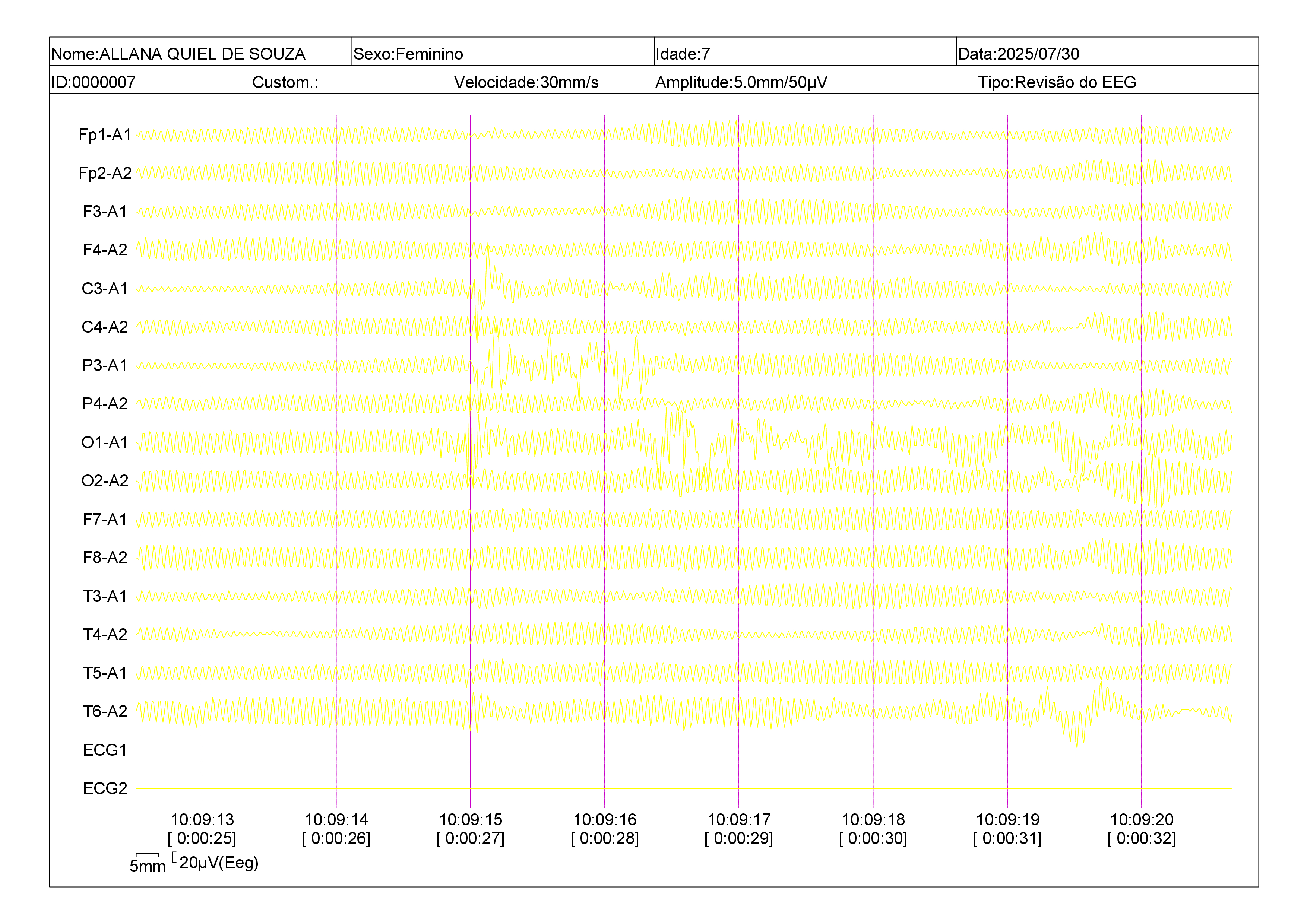Select the ECG2 channel label

click(105, 788)
